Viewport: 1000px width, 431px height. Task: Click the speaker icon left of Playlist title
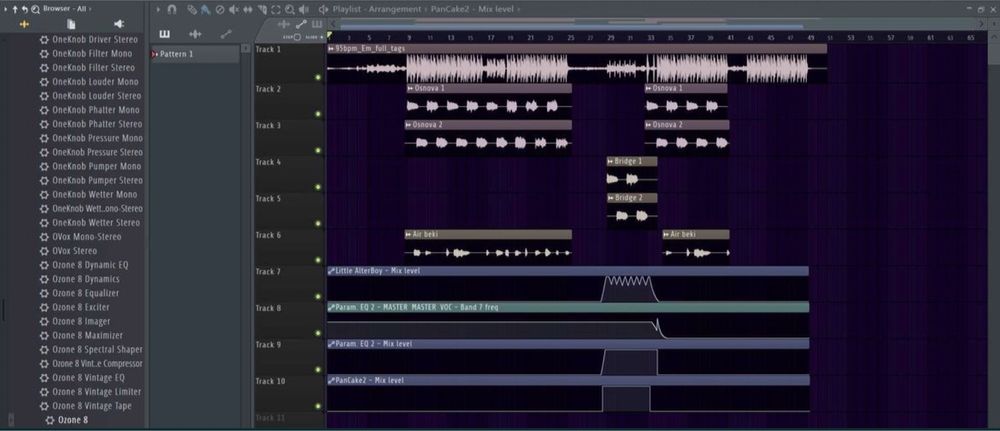point(323,10)
